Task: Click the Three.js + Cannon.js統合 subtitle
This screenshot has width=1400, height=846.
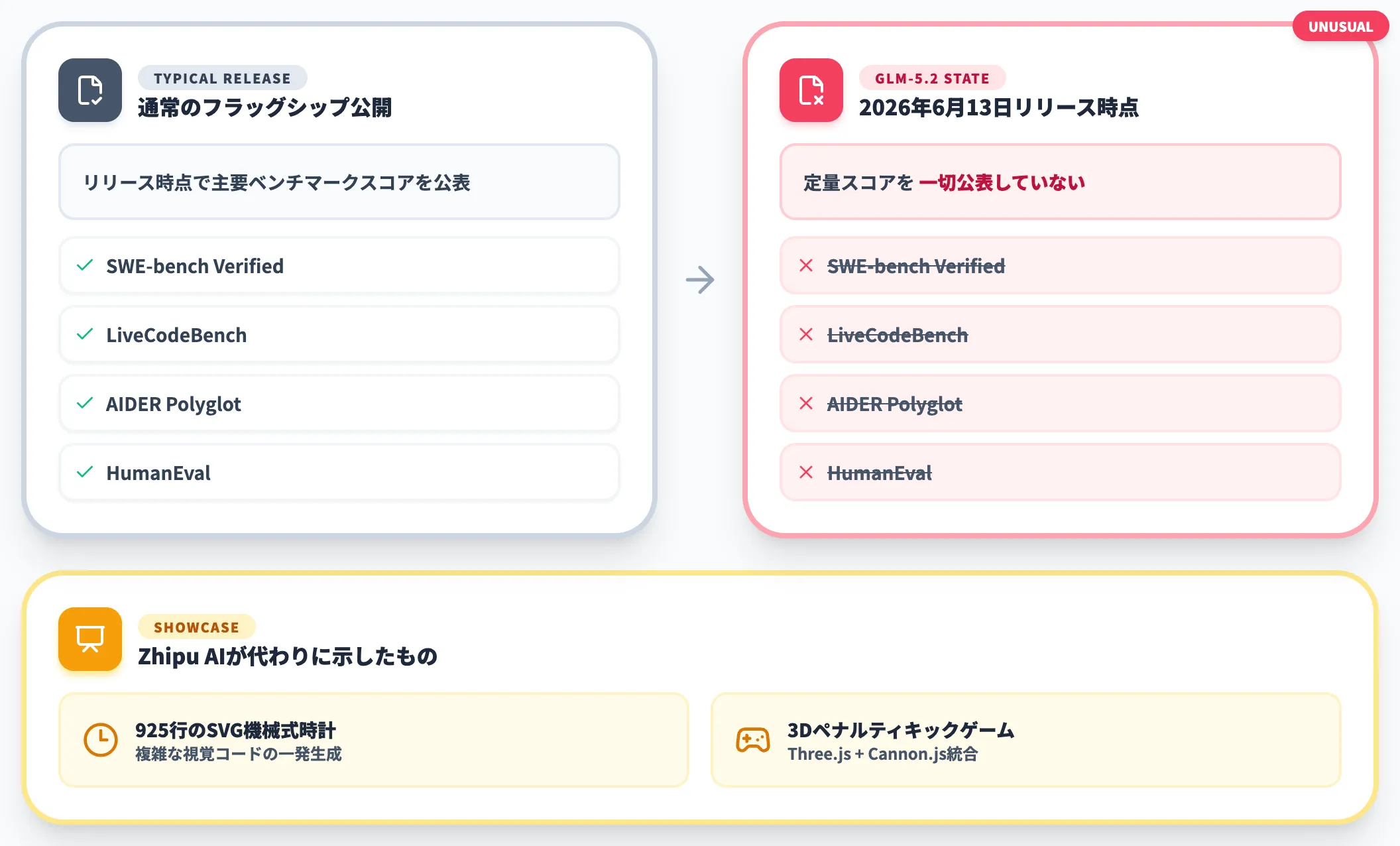Action: (882, 754)
